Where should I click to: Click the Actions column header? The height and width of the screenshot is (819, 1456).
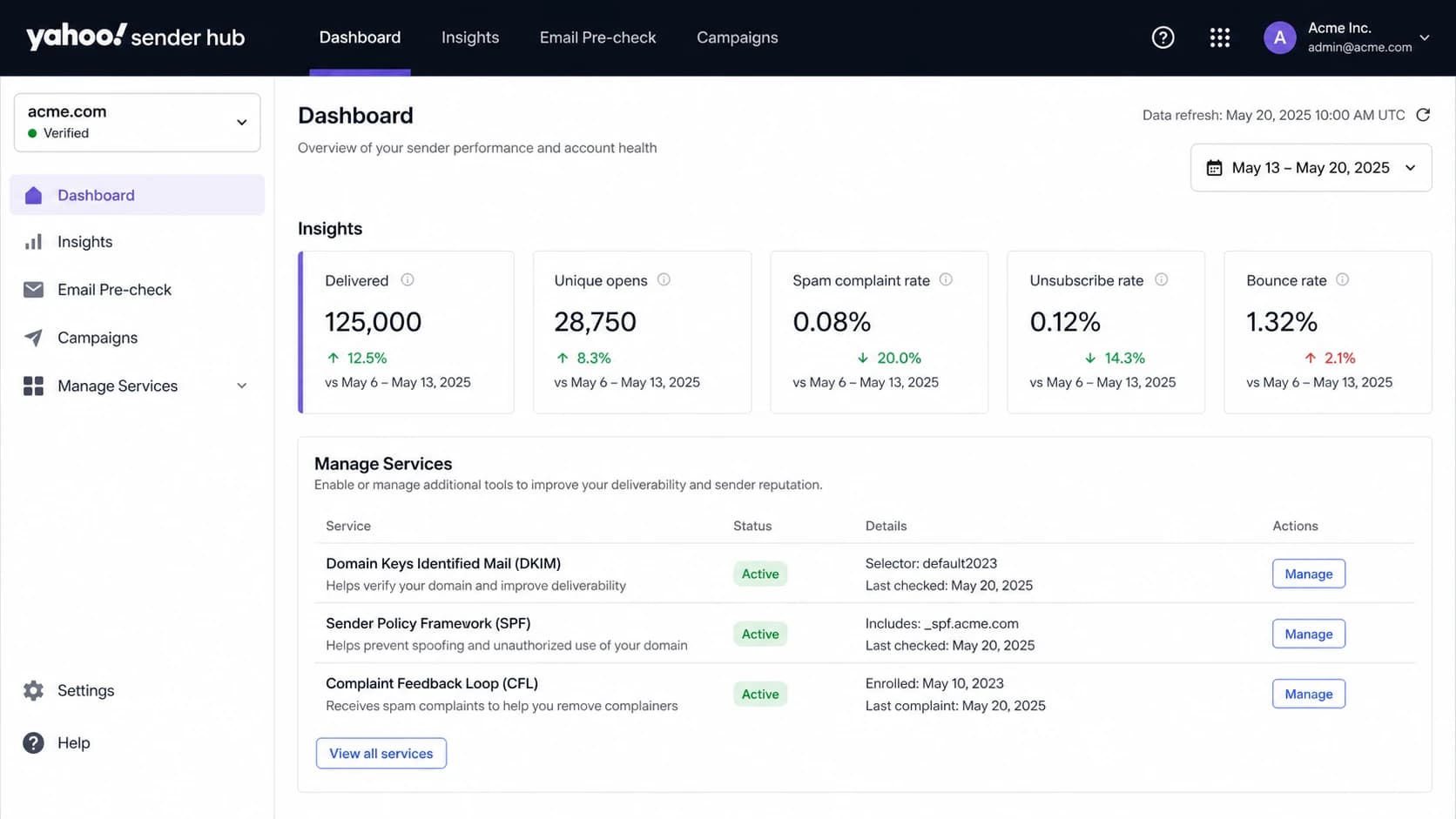pos(1295,526)
